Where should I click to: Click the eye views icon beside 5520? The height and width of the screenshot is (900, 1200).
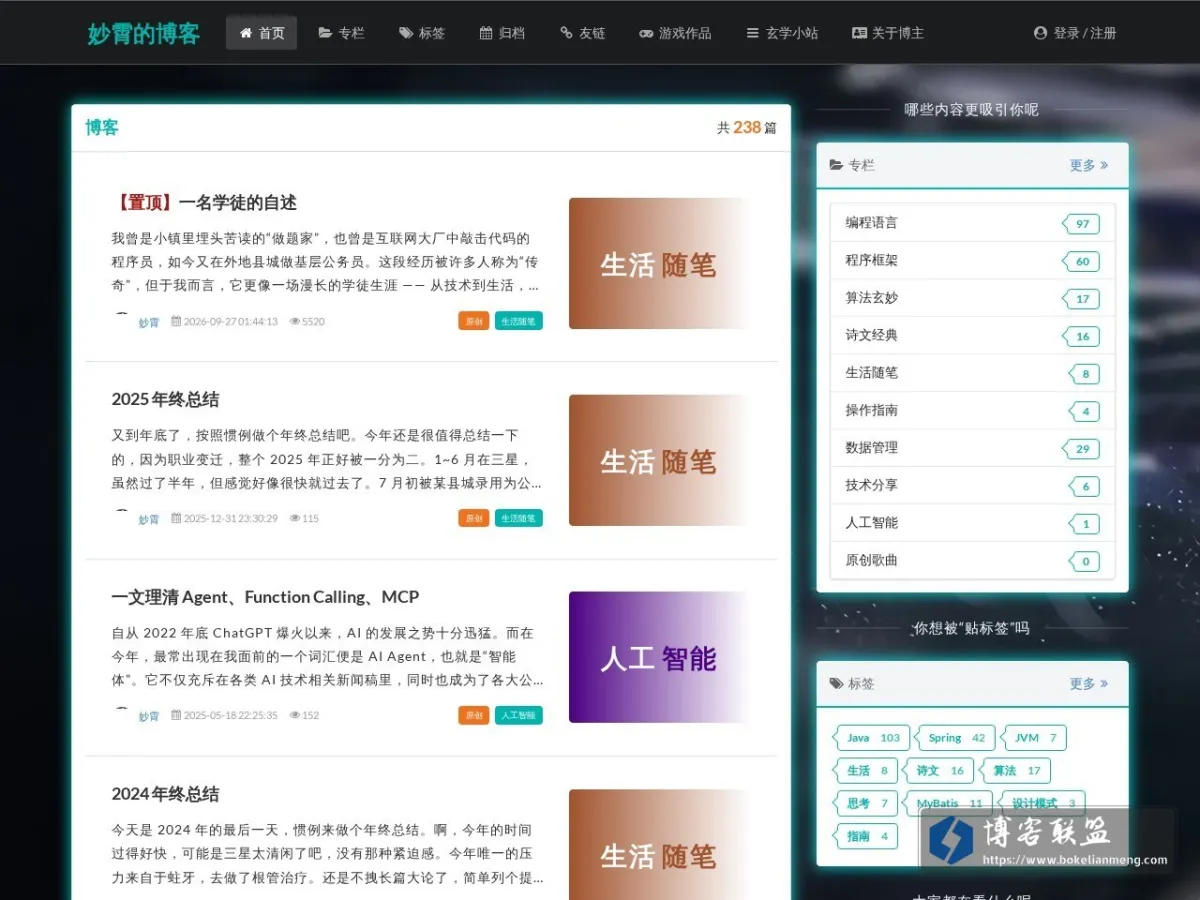(x=295, y=321)
